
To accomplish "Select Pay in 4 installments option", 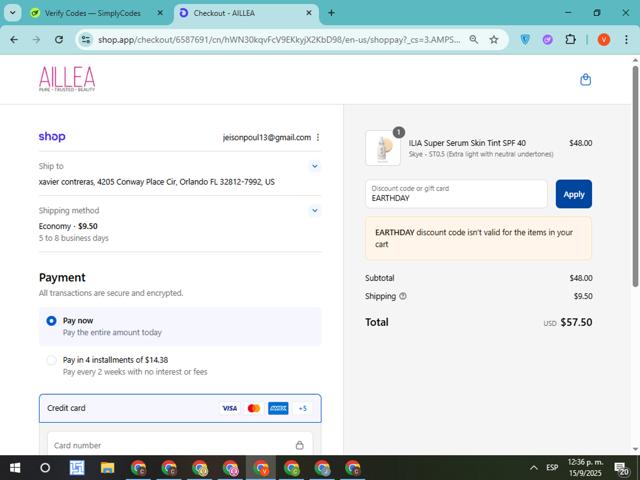I will pyautogui.click(x=180, y=366).
